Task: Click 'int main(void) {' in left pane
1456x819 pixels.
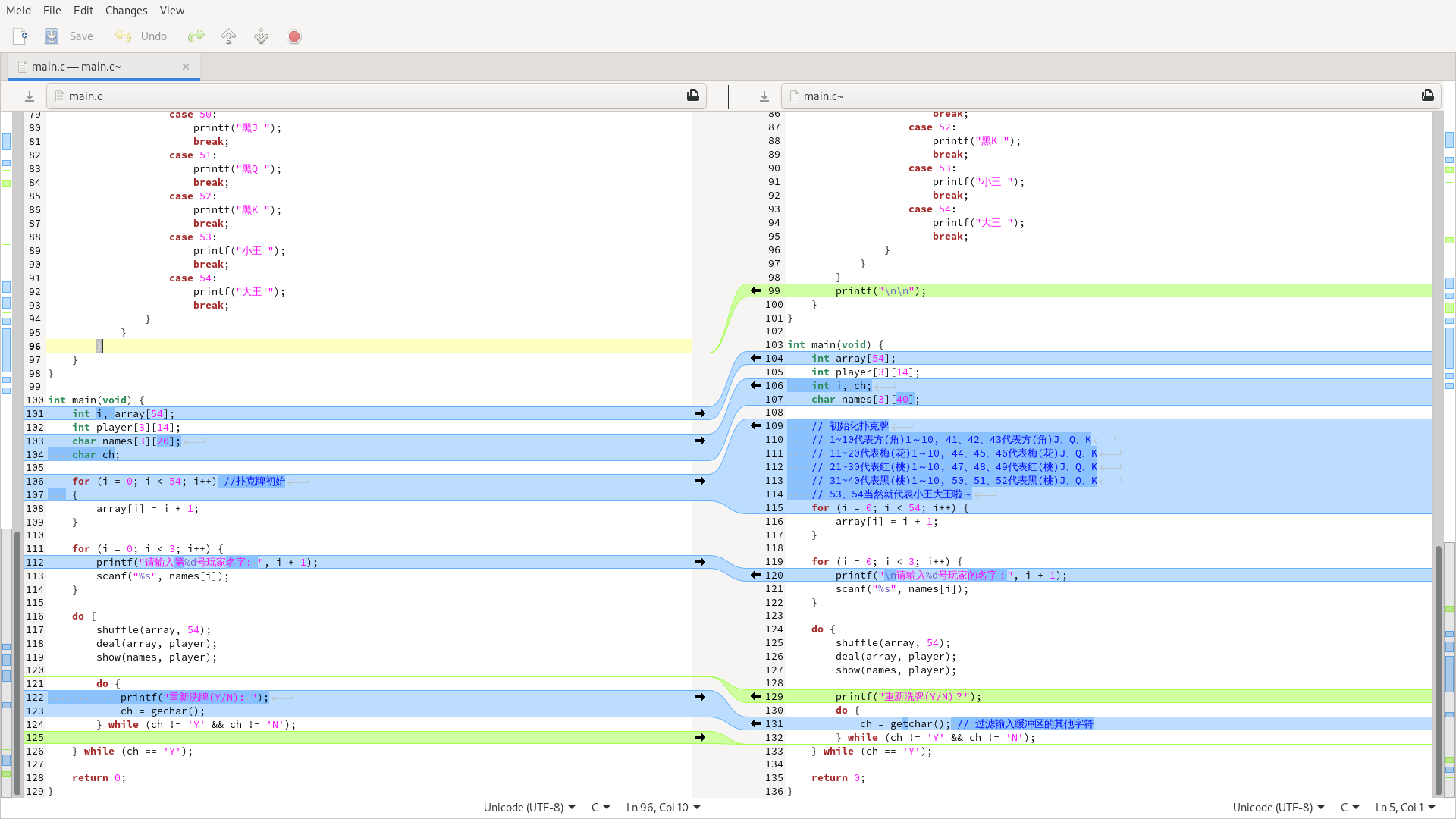Action: (96, 400)
